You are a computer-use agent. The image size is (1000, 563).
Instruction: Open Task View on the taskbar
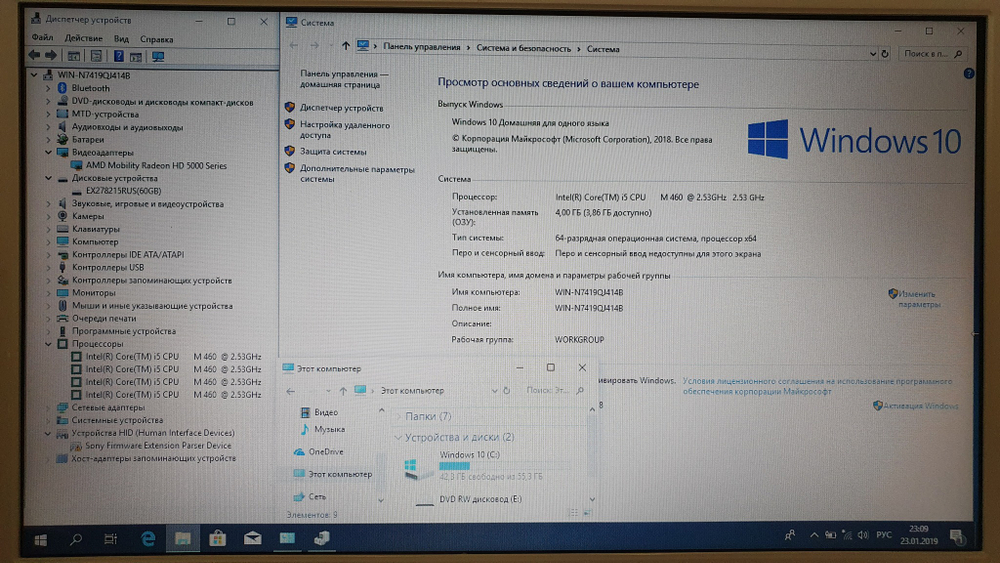[x=111, y=539]
